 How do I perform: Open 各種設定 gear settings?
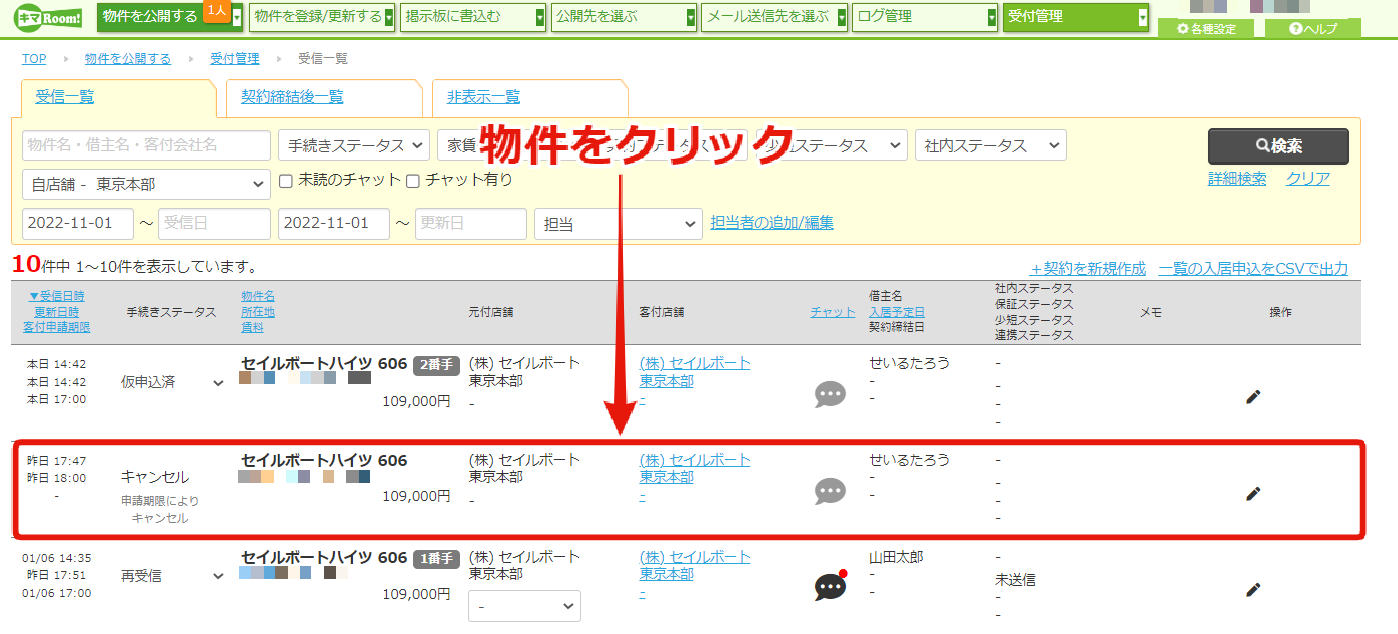click(x=1207, y=29)
